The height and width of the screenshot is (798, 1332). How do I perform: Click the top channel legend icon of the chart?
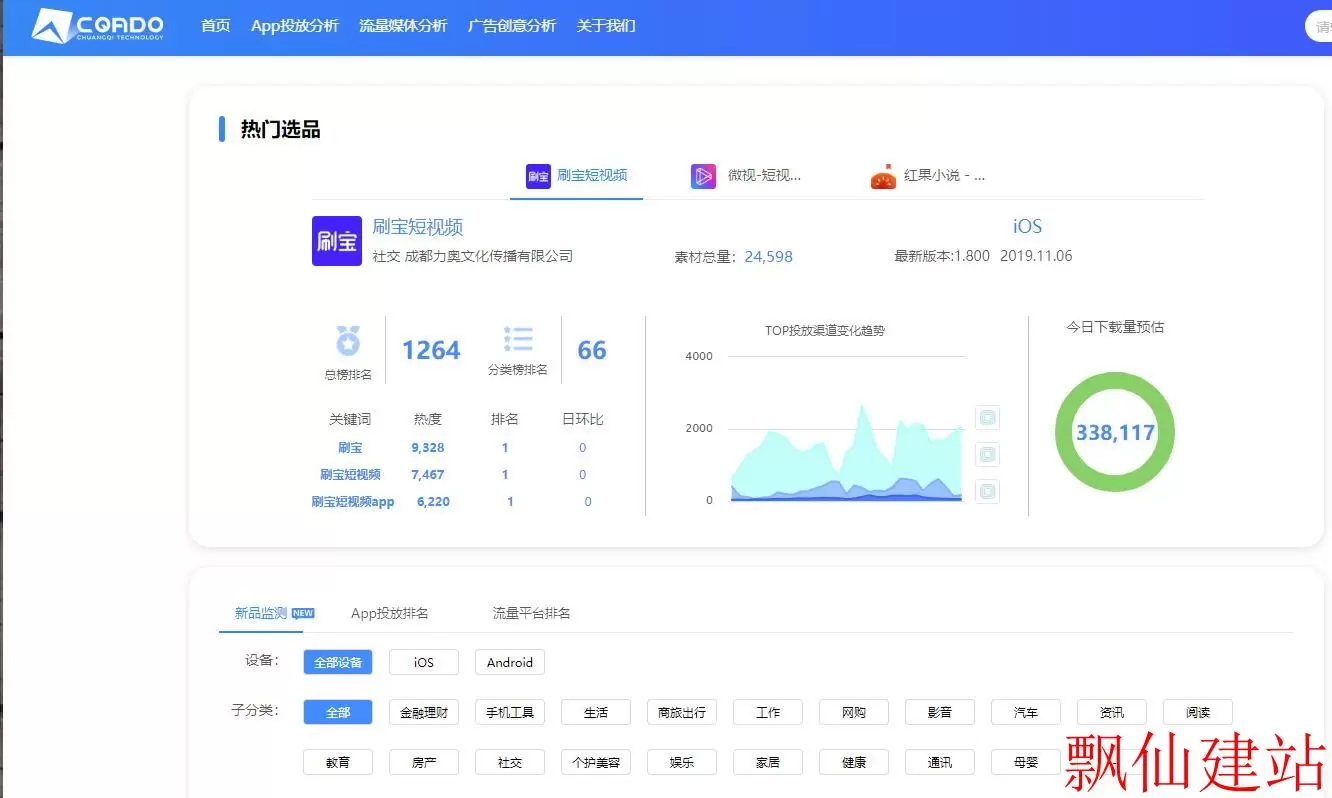click(x=987, y=418)
